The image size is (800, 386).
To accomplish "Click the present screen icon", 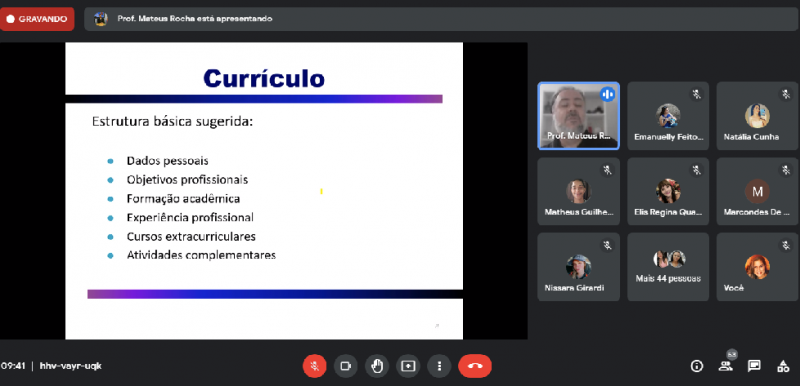I will [x=408, y=366].
